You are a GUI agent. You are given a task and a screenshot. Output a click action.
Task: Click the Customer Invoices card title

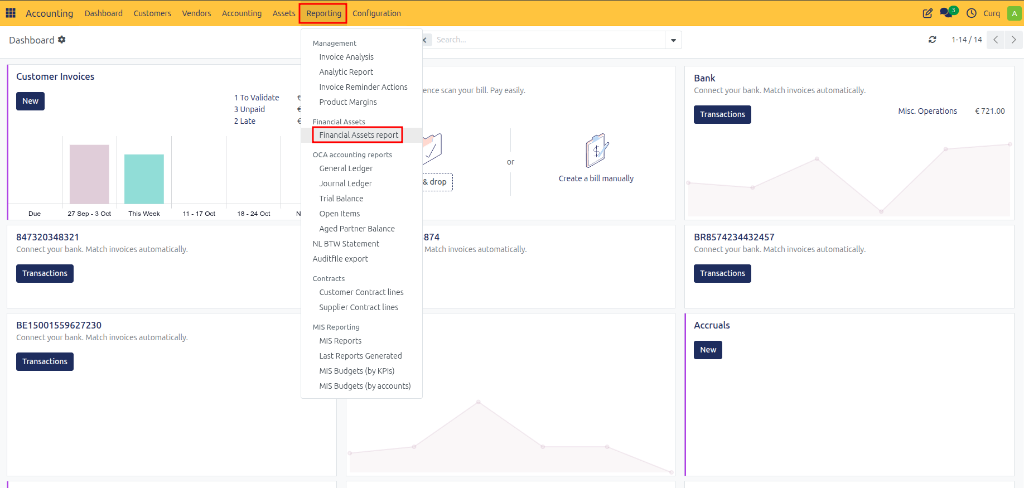pos(56,76)
